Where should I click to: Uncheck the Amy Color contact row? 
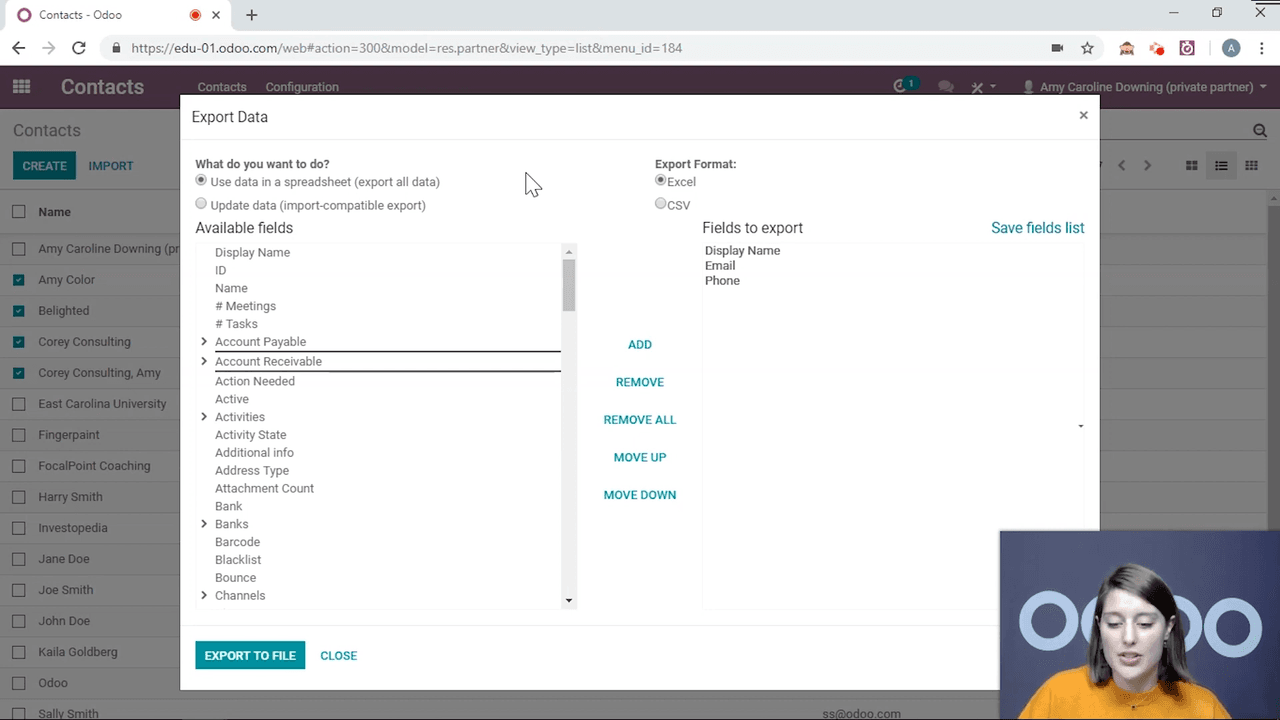17,280
